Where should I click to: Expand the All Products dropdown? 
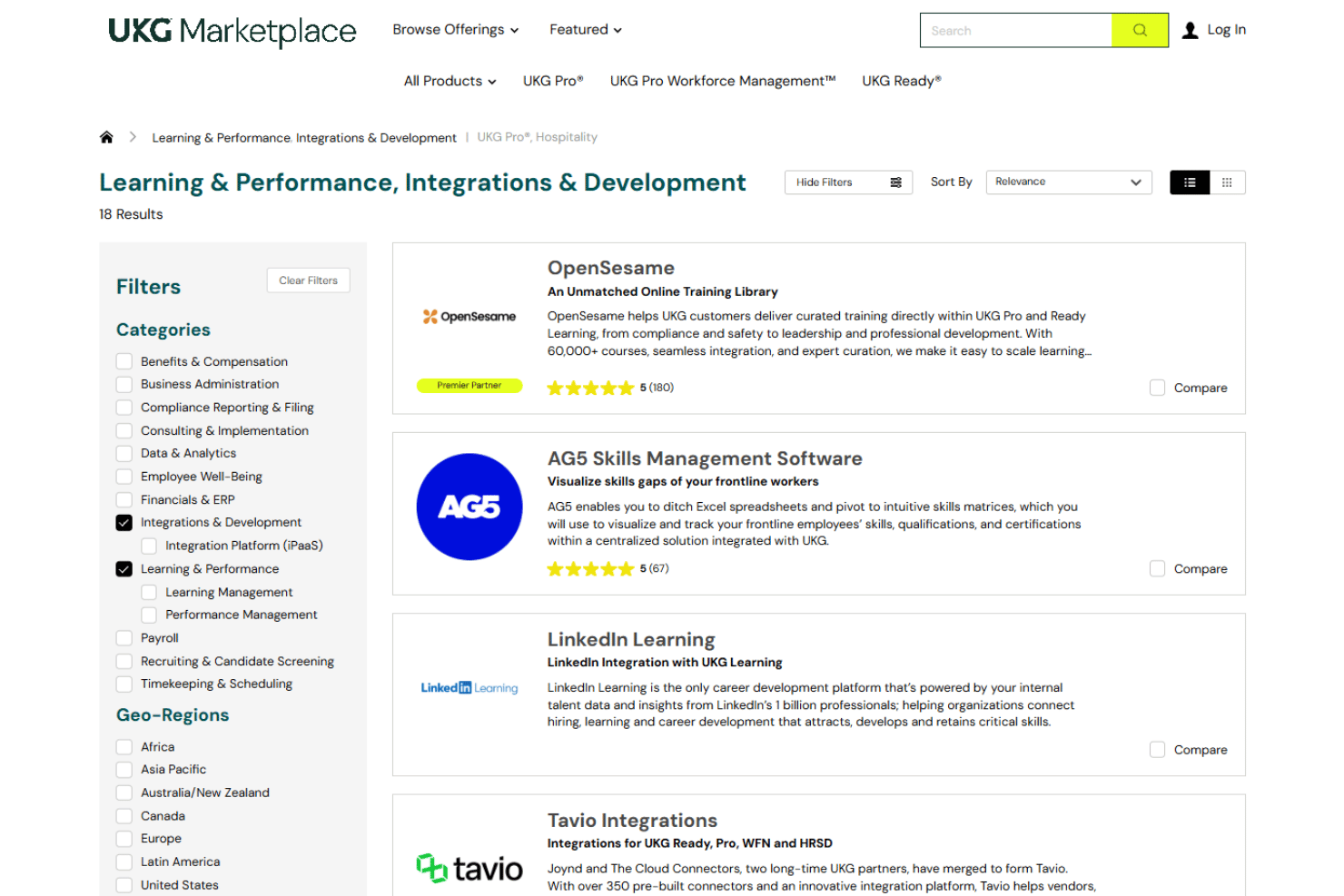click(450, 81)
